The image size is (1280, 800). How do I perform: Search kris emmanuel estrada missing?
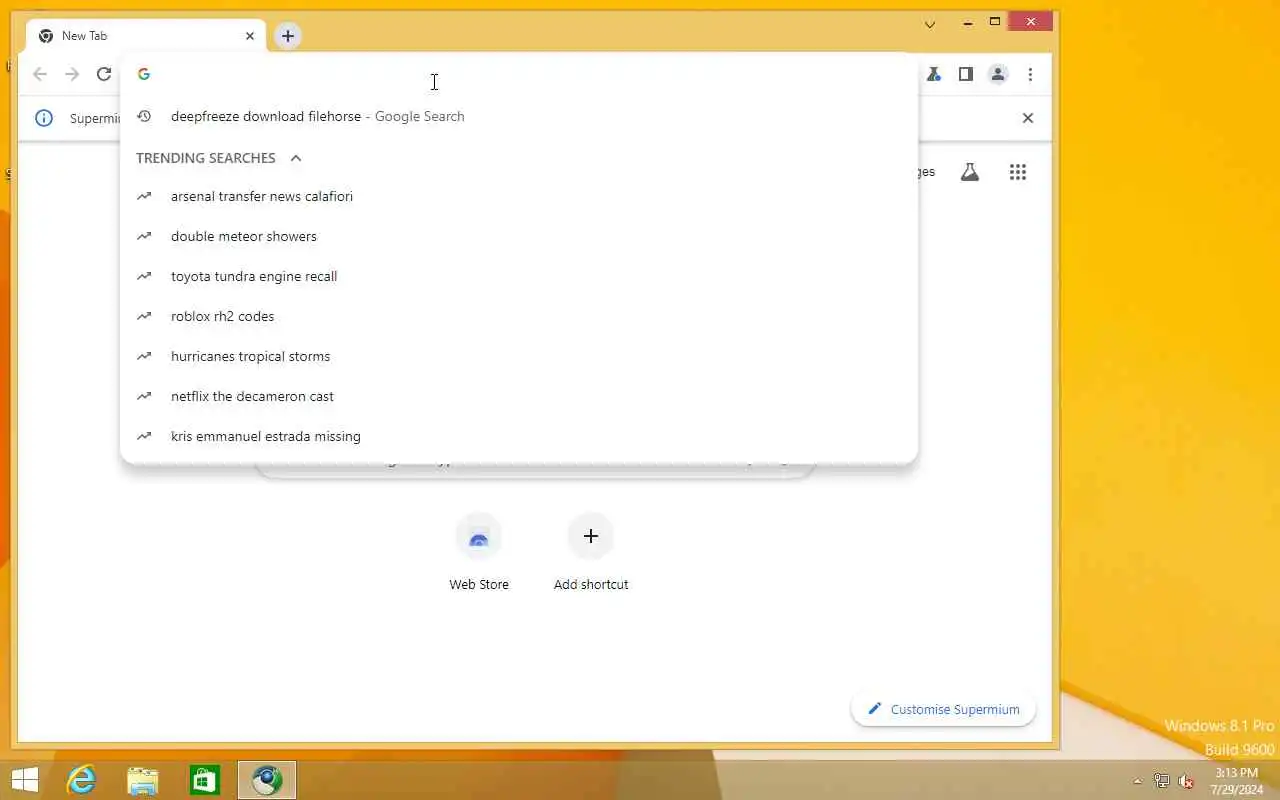pyautogui.click(x=518, y=436)
